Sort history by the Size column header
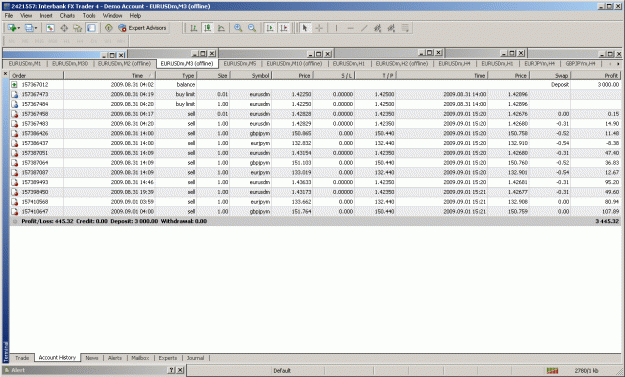 pyautogui.click(x=213, y=75)
